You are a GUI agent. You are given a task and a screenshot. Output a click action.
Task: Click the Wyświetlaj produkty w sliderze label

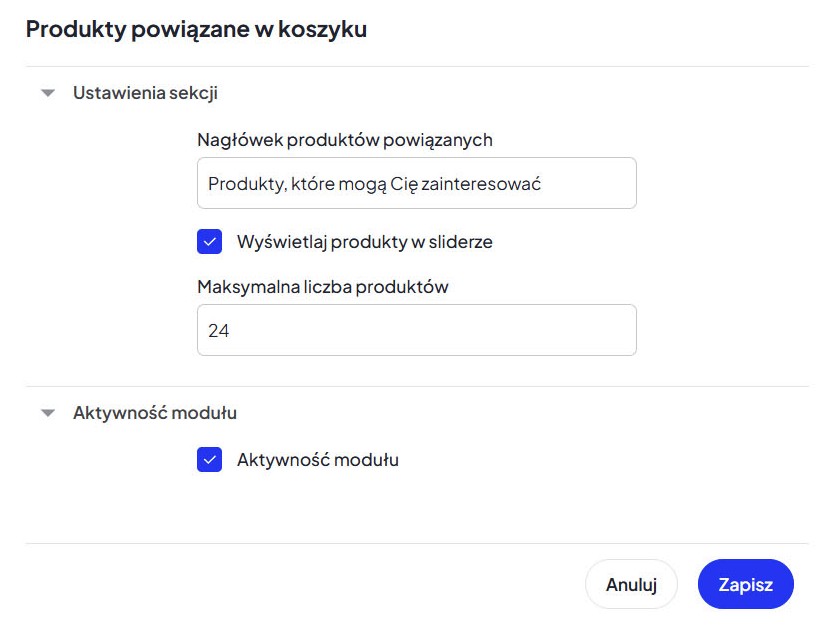(364, 242)
